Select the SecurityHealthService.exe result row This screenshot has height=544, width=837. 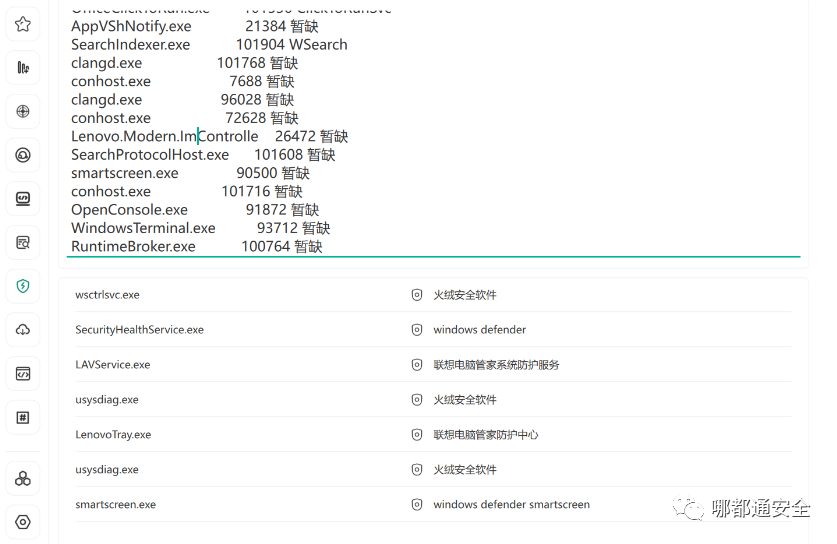click(x=433, y=330)
